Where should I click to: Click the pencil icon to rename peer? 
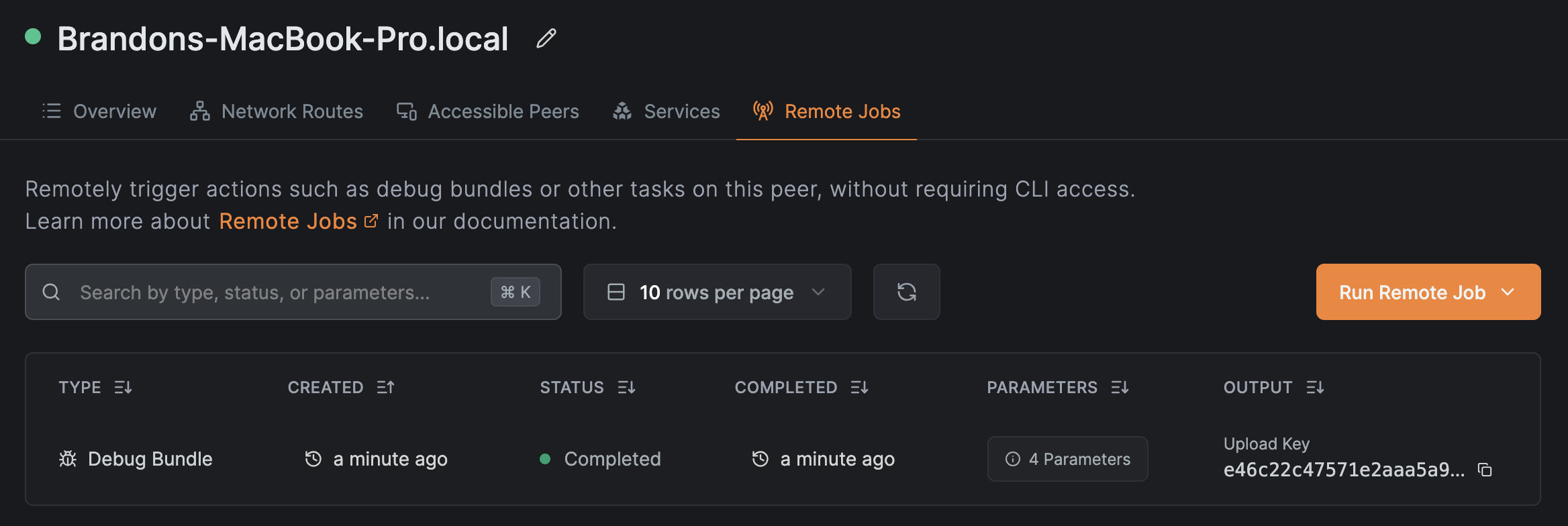click(546, 39)
